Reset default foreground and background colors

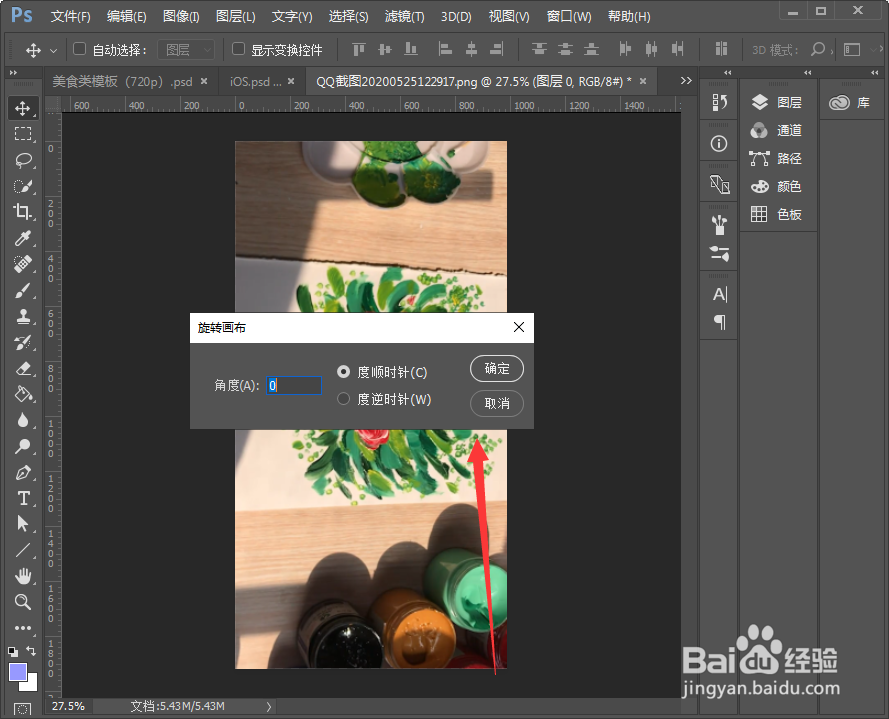[13, 652]
